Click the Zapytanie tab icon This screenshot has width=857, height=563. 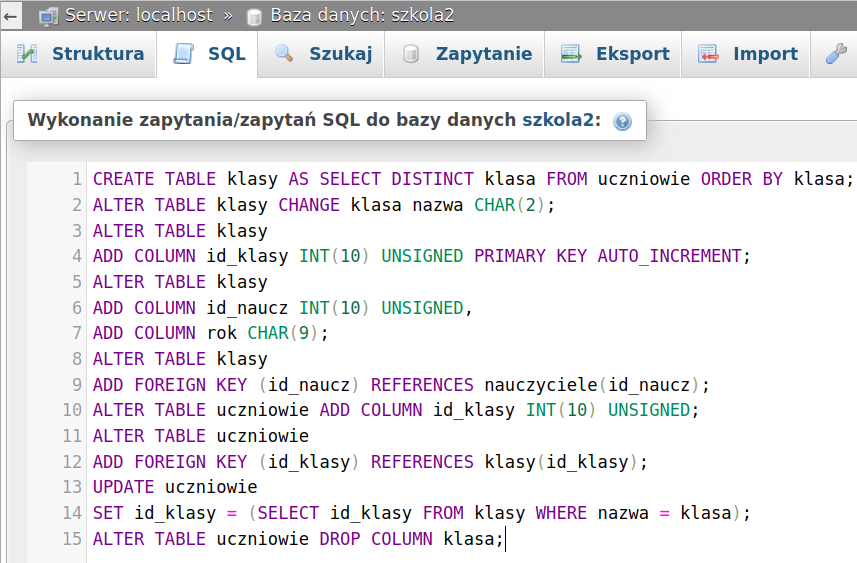coord(410,54)
